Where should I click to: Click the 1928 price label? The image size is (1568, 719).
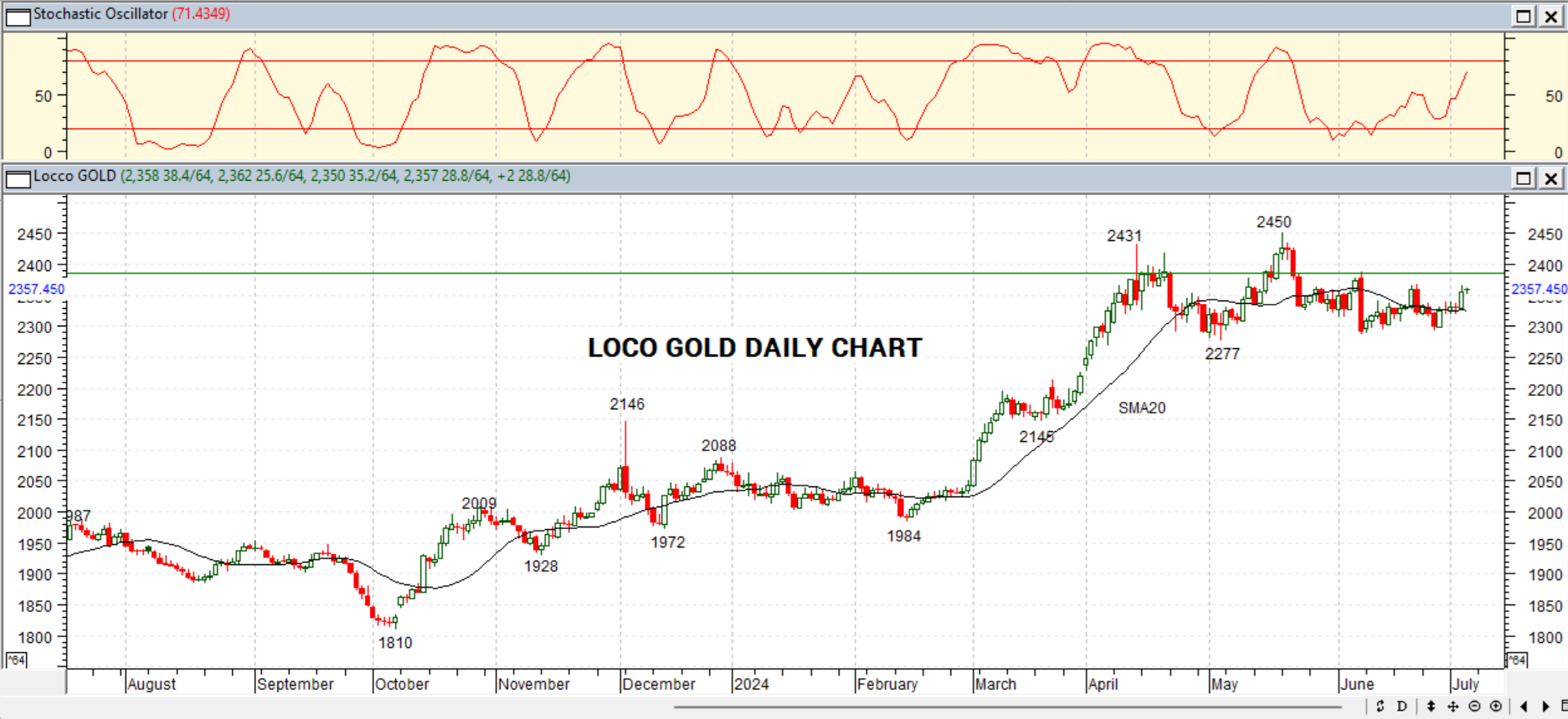tap(541, 567)
